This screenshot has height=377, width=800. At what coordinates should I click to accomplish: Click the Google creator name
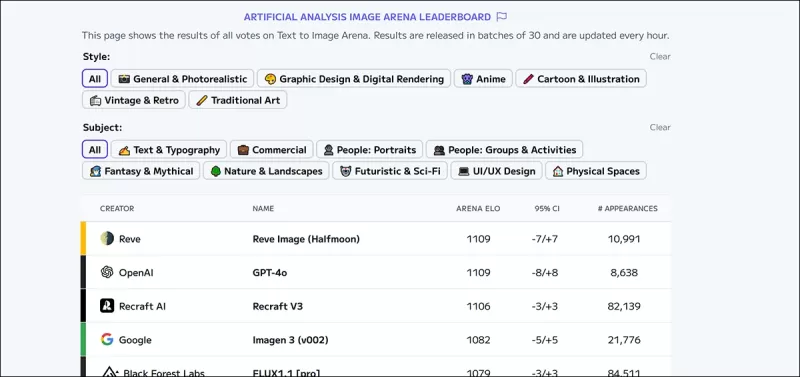point(135,340)
